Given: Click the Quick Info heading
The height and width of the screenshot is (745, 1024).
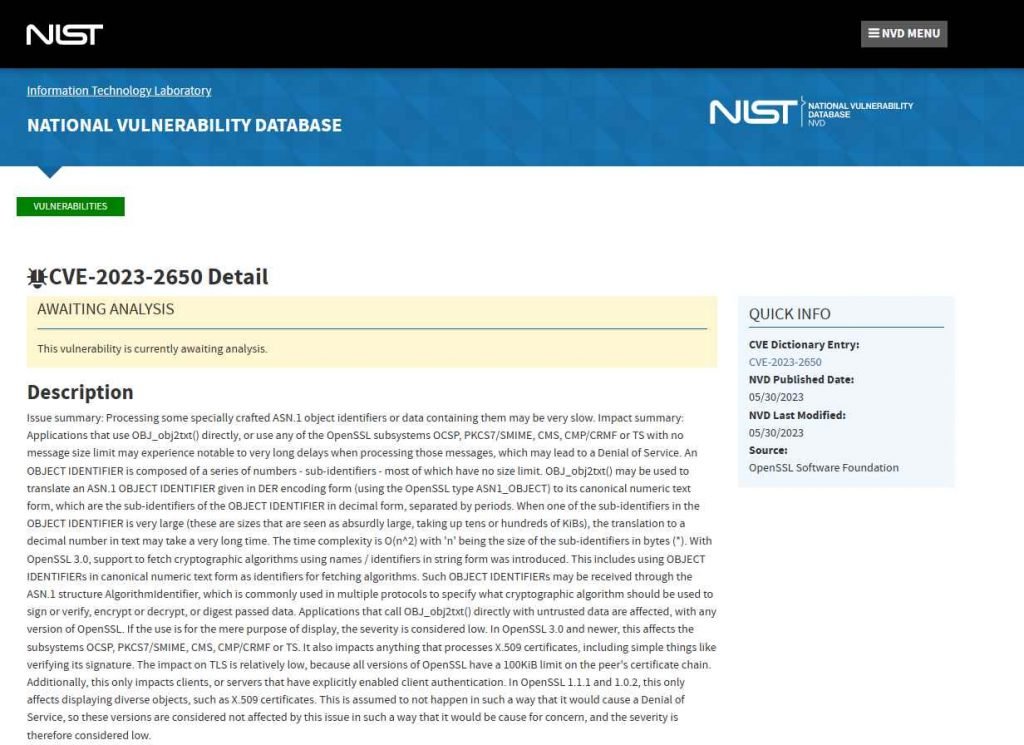Looking at the screenshot, I should (790, 314).
